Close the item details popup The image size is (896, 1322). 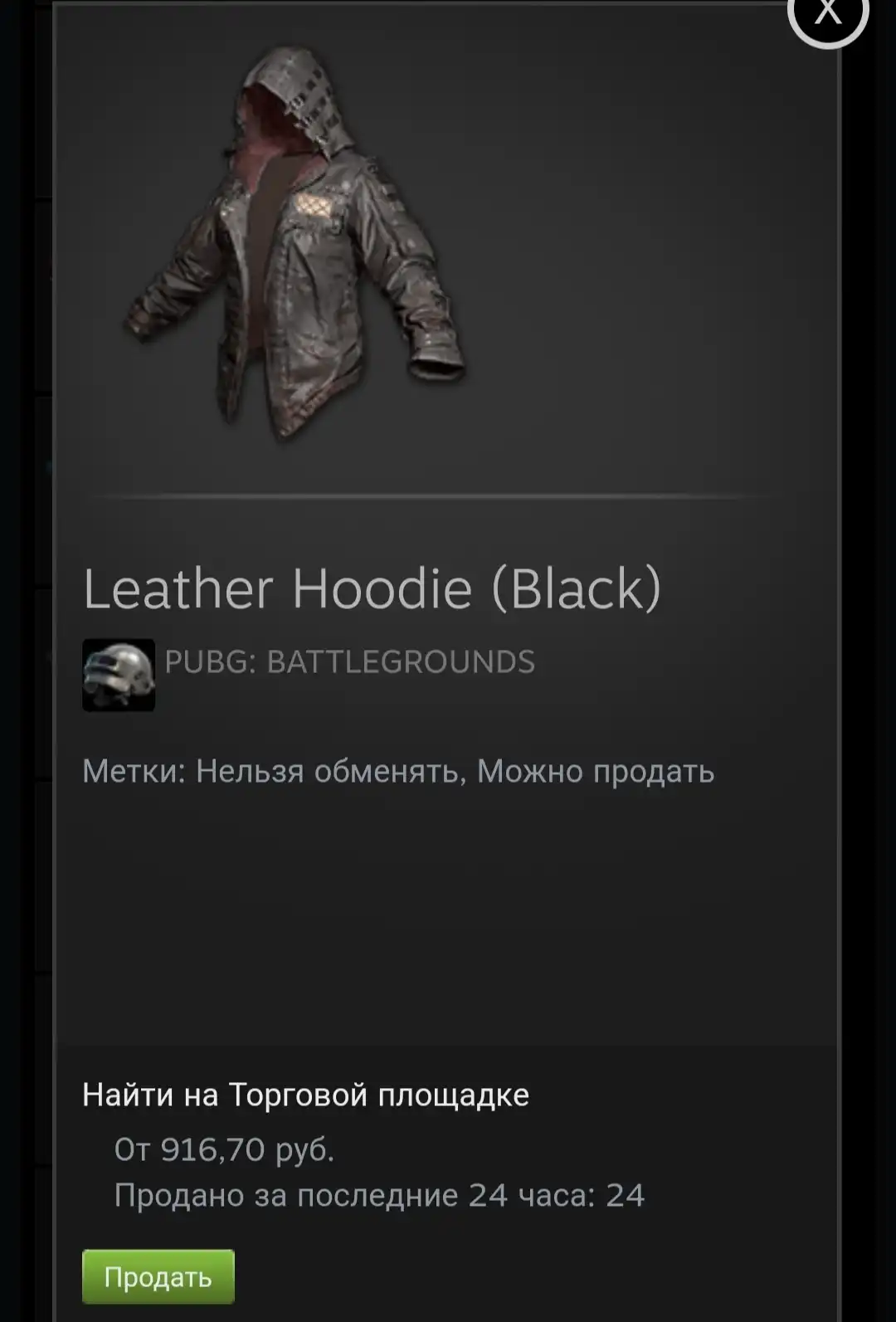tap(827, 13)
